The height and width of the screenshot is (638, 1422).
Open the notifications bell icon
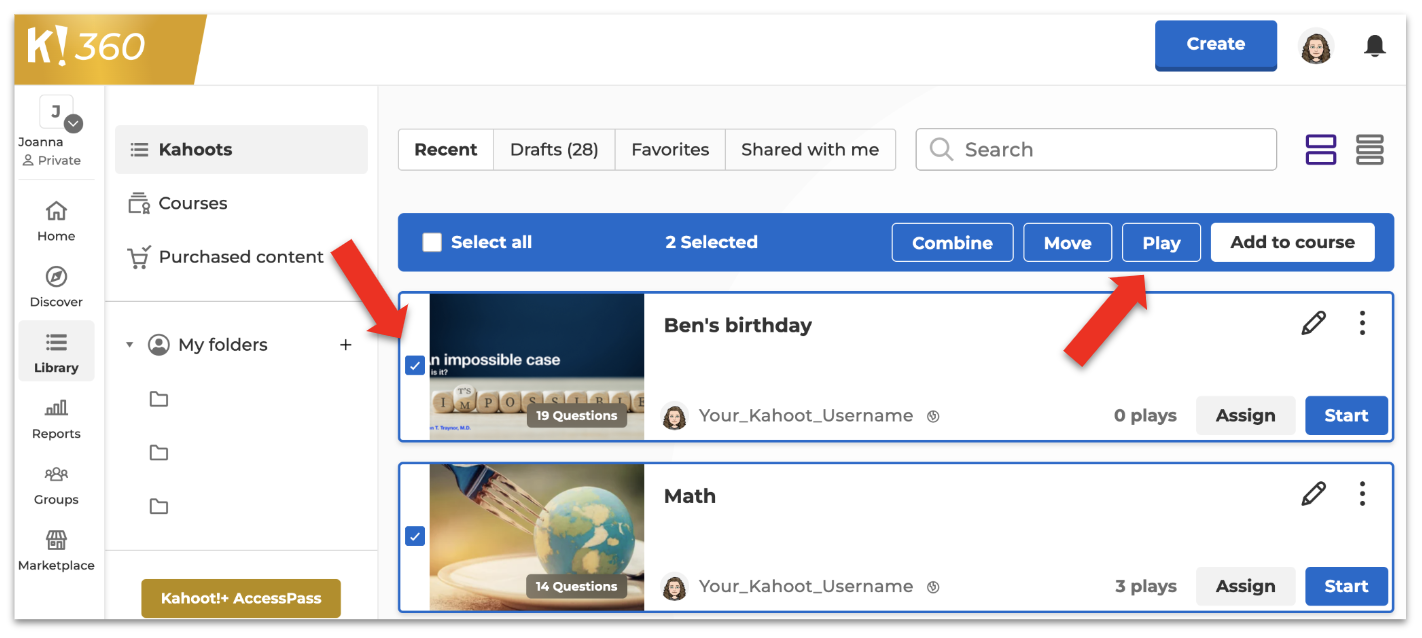coord(1375,46)
